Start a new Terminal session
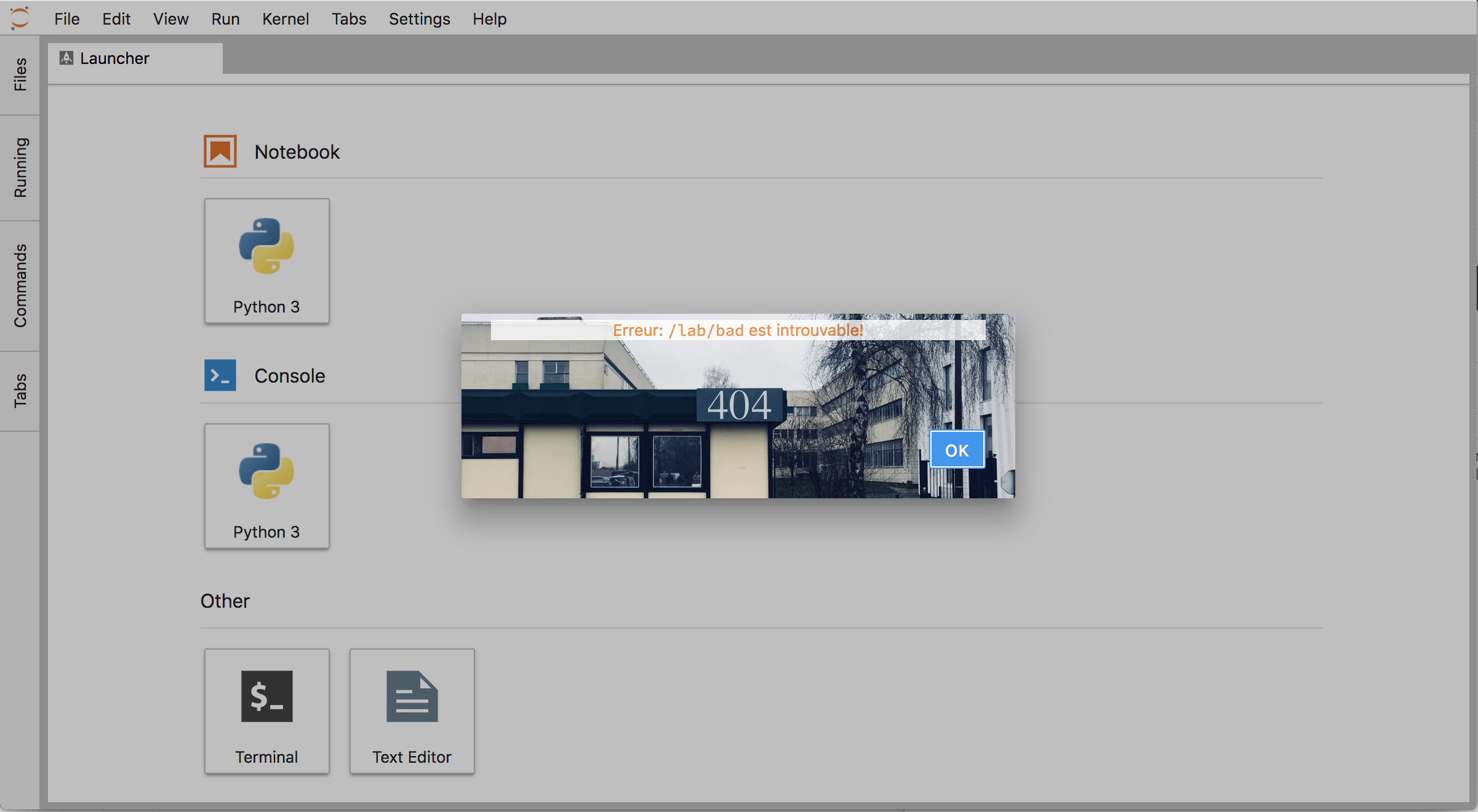 (x=267, y=712)
